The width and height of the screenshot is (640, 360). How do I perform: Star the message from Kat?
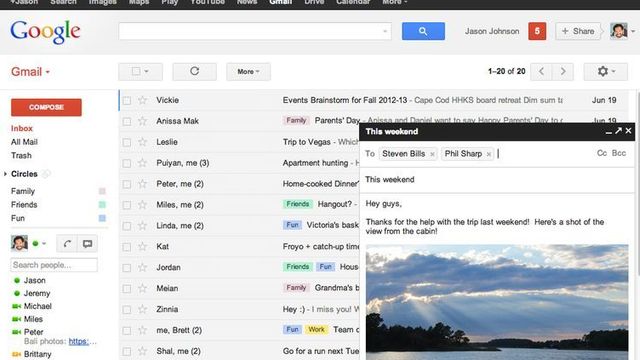pyautogui.click(x=142, y=246)
